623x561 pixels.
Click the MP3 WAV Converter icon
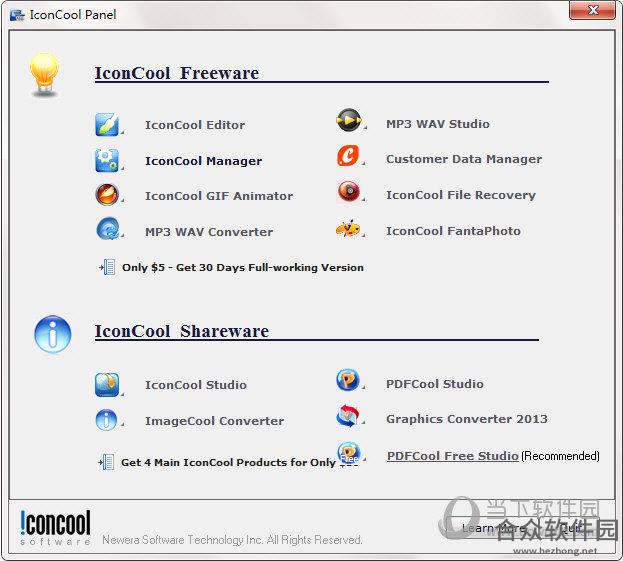[x=108, y=228]
